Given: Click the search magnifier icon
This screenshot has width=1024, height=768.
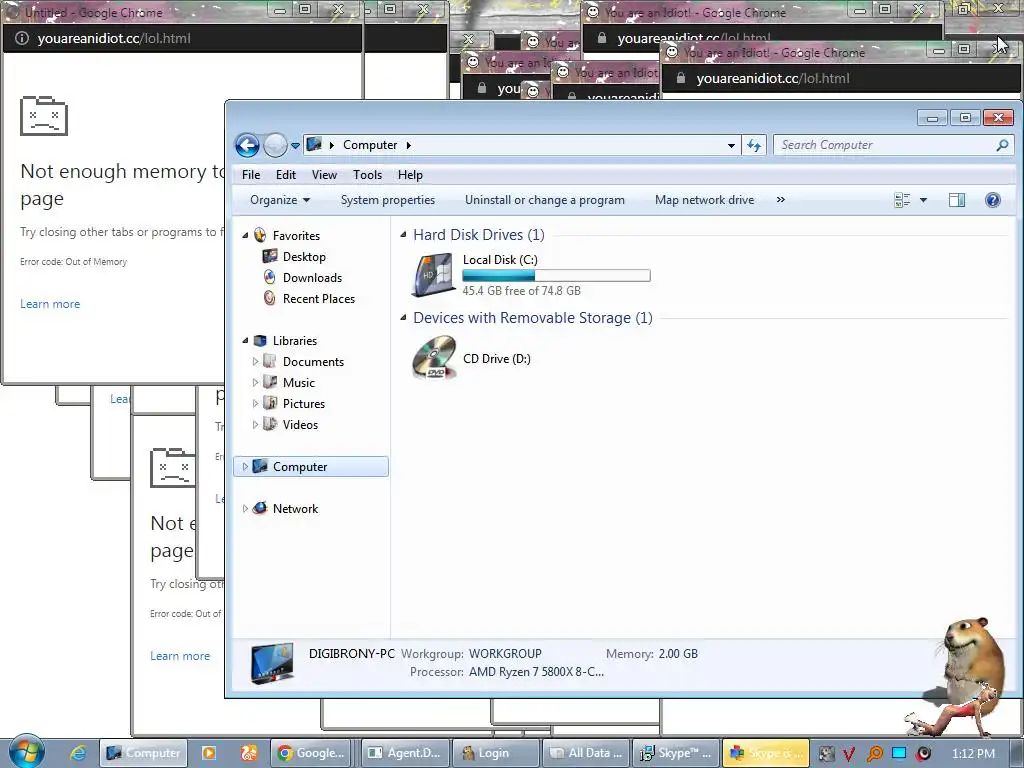Looking at the screenshot, I should [x=1002, y=145].
